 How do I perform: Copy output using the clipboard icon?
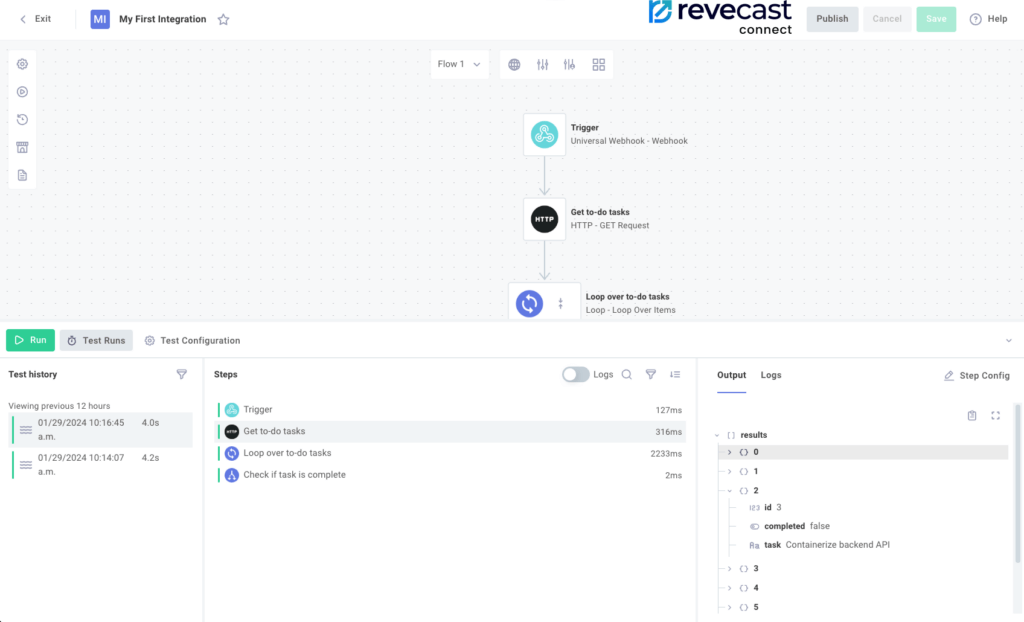972,415
